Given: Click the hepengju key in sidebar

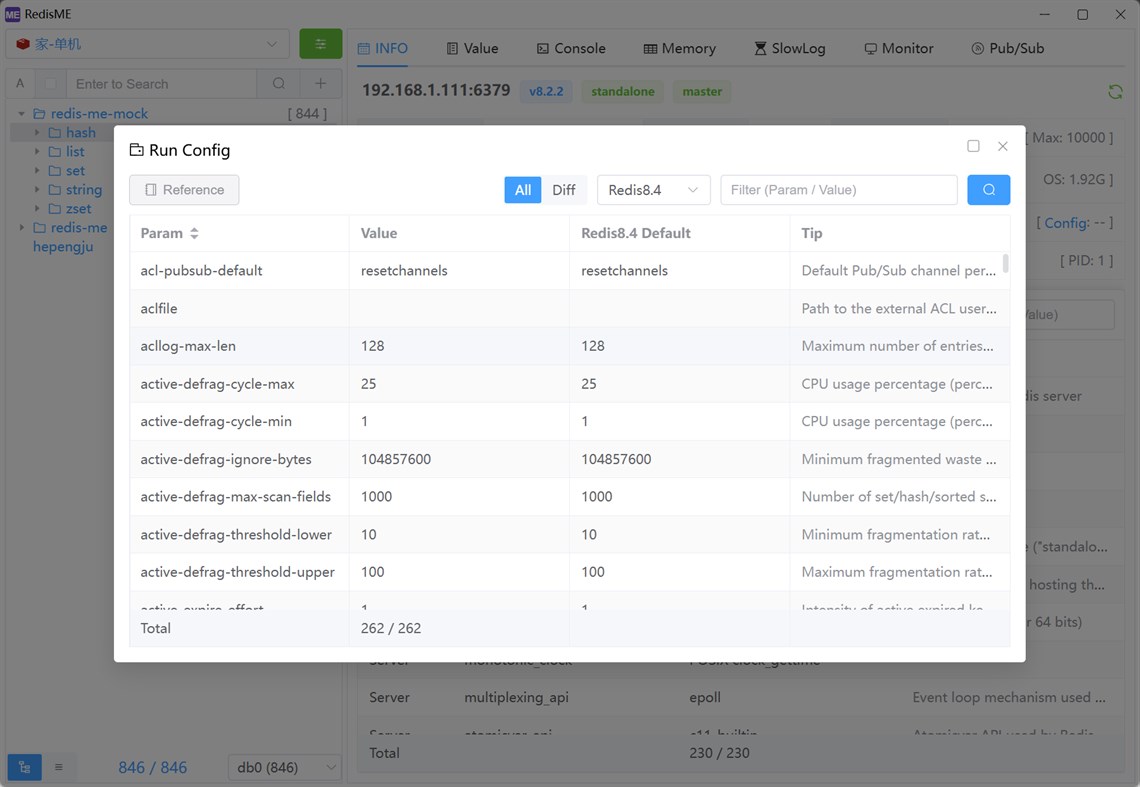Looking at the screenshot, I should tap(63, 247).
